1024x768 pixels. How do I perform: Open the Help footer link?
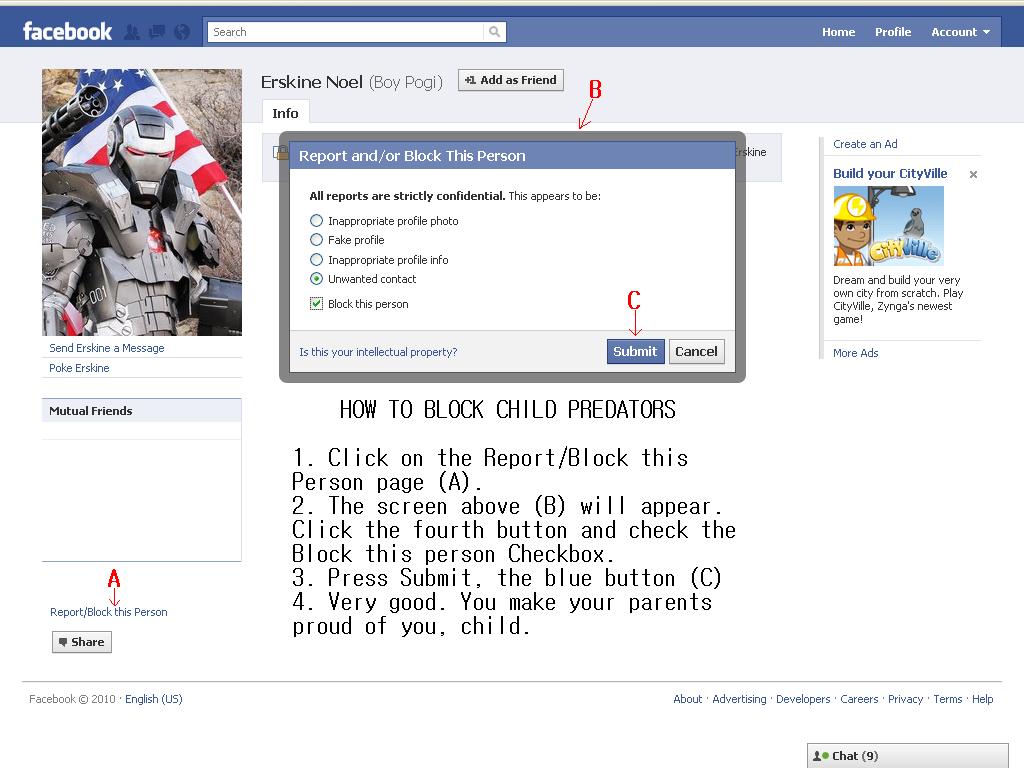[x=982, y=699]
